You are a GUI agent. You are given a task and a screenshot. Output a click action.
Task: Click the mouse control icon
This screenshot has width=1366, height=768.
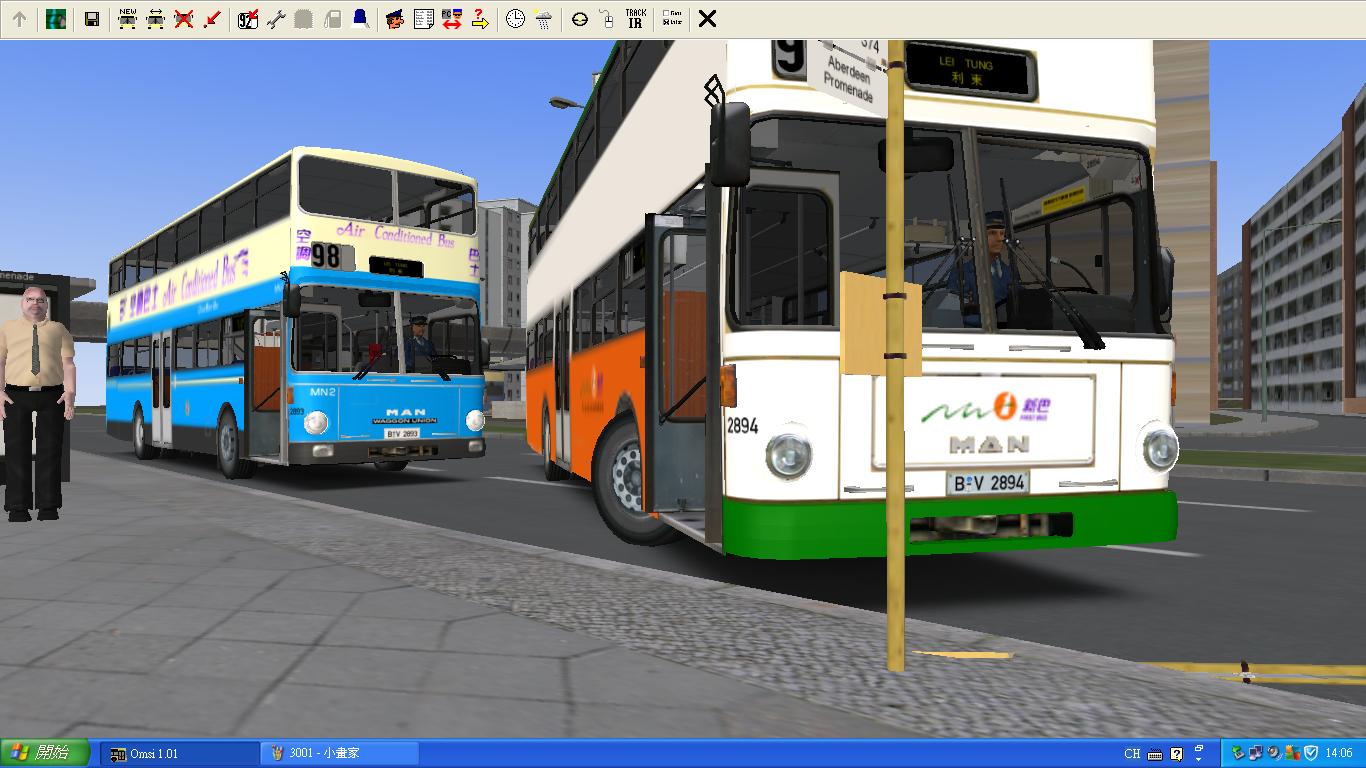coord(607,19)
